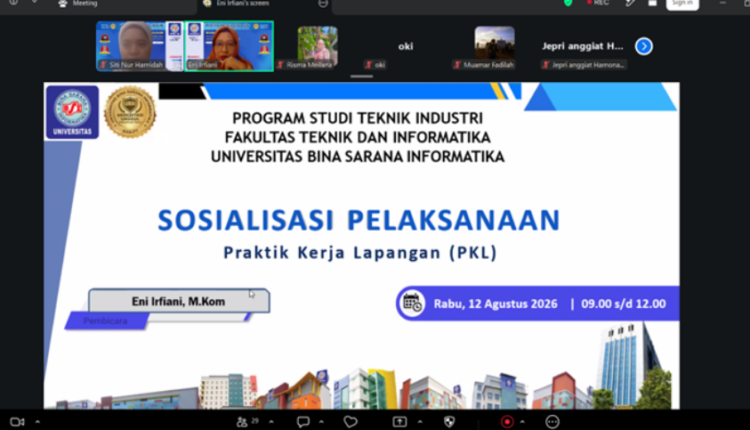This screenshot has height=430, width=750.
Task: Expand the chat options arrow
Action: [x=321, y=422]
